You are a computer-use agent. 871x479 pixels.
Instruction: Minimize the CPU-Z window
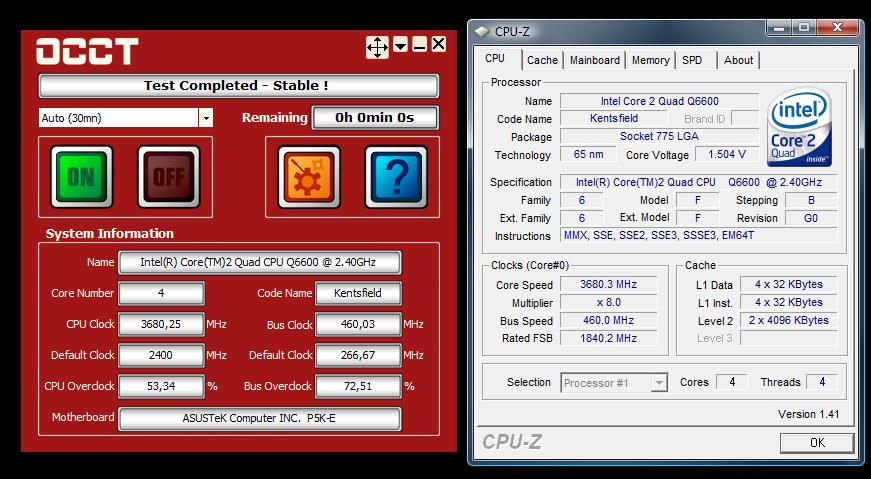click(x=779, y=27)
